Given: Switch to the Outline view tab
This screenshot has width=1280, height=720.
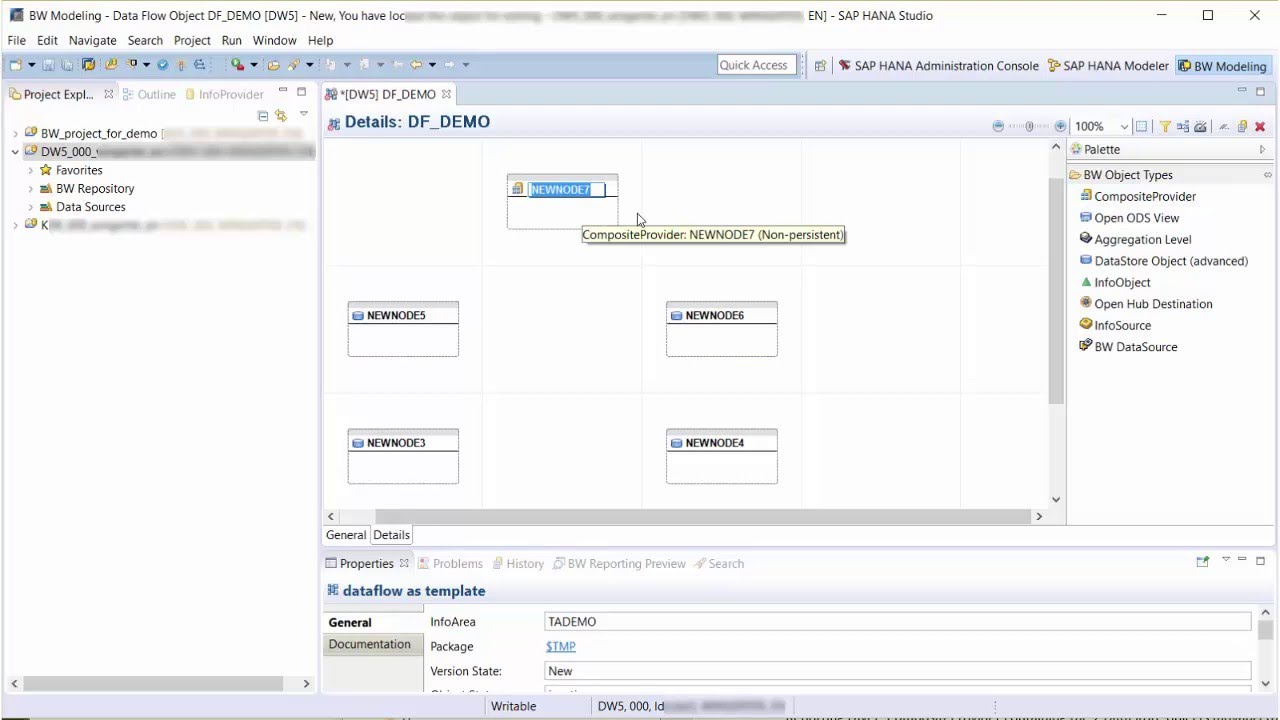Looking at the screenshot, I should click(149, 94).
